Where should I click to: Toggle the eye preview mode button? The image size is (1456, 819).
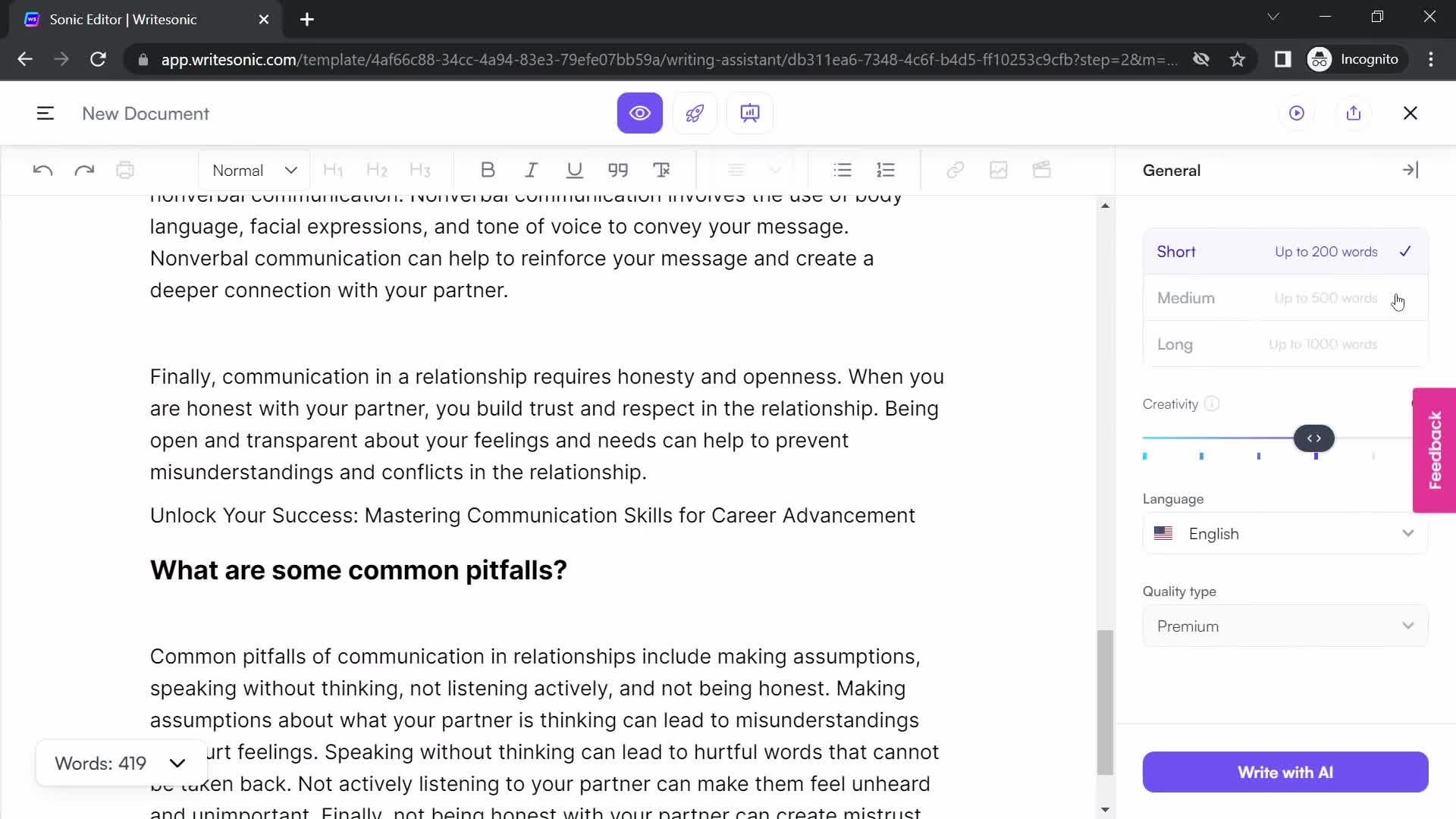[x=639, y=113]
